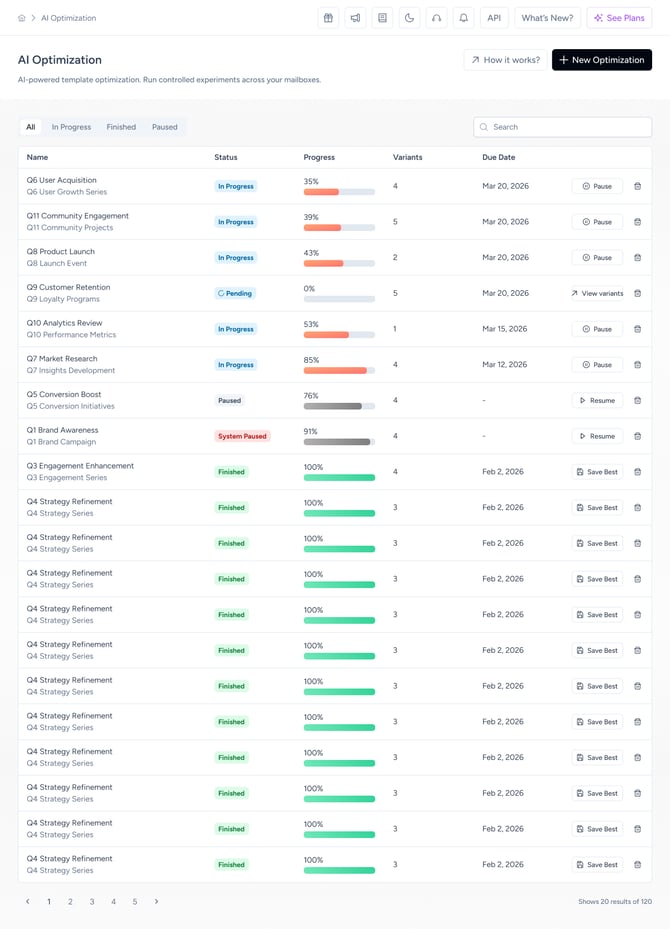Open support via the headphones icon
670x929 pixels.
point(436,18)
